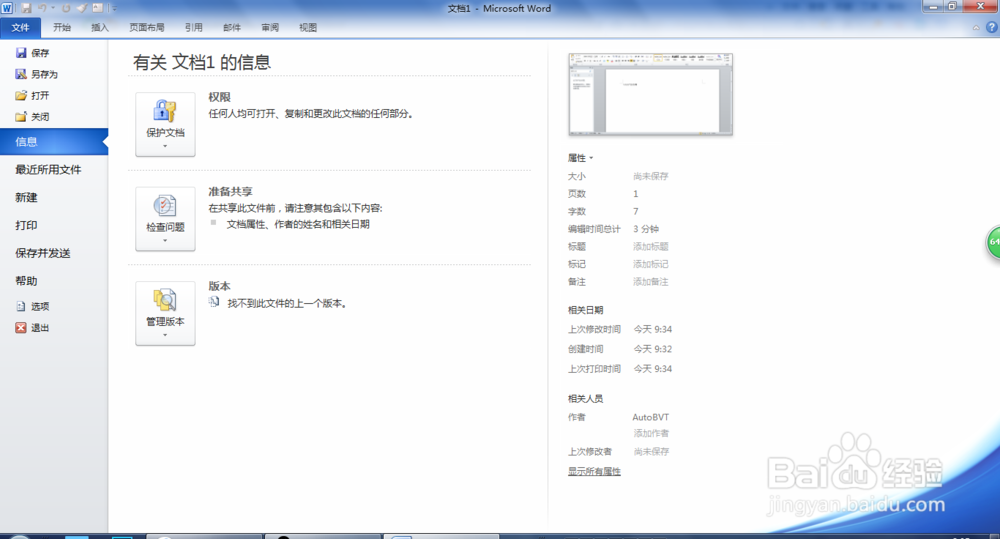Open the 引用 tab
Viewport: 1000px width, 539px height.
[x=194, y=27]
